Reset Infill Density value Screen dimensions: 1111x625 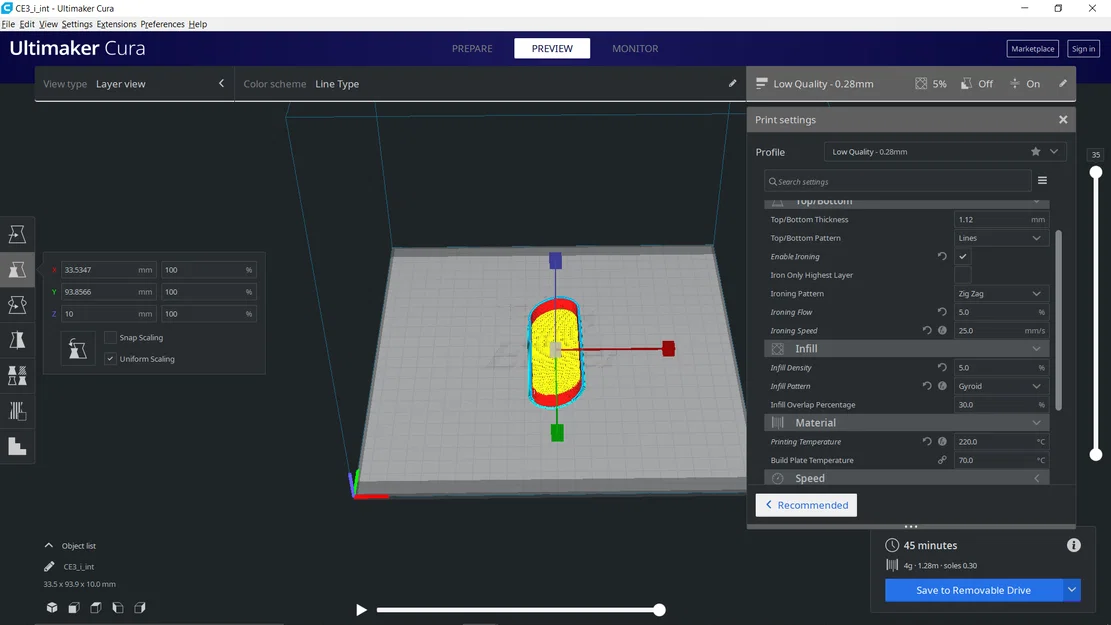[942, 367]
